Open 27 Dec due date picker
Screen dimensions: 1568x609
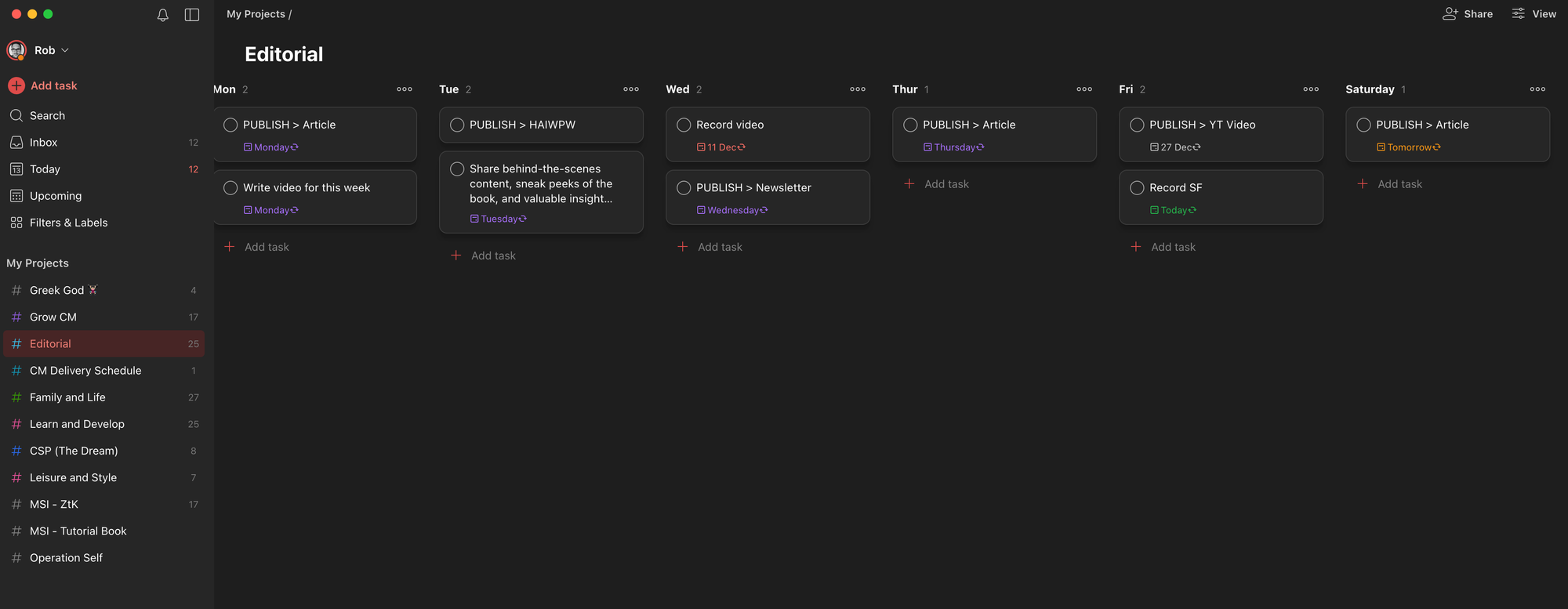click(x=1175, y=147)
